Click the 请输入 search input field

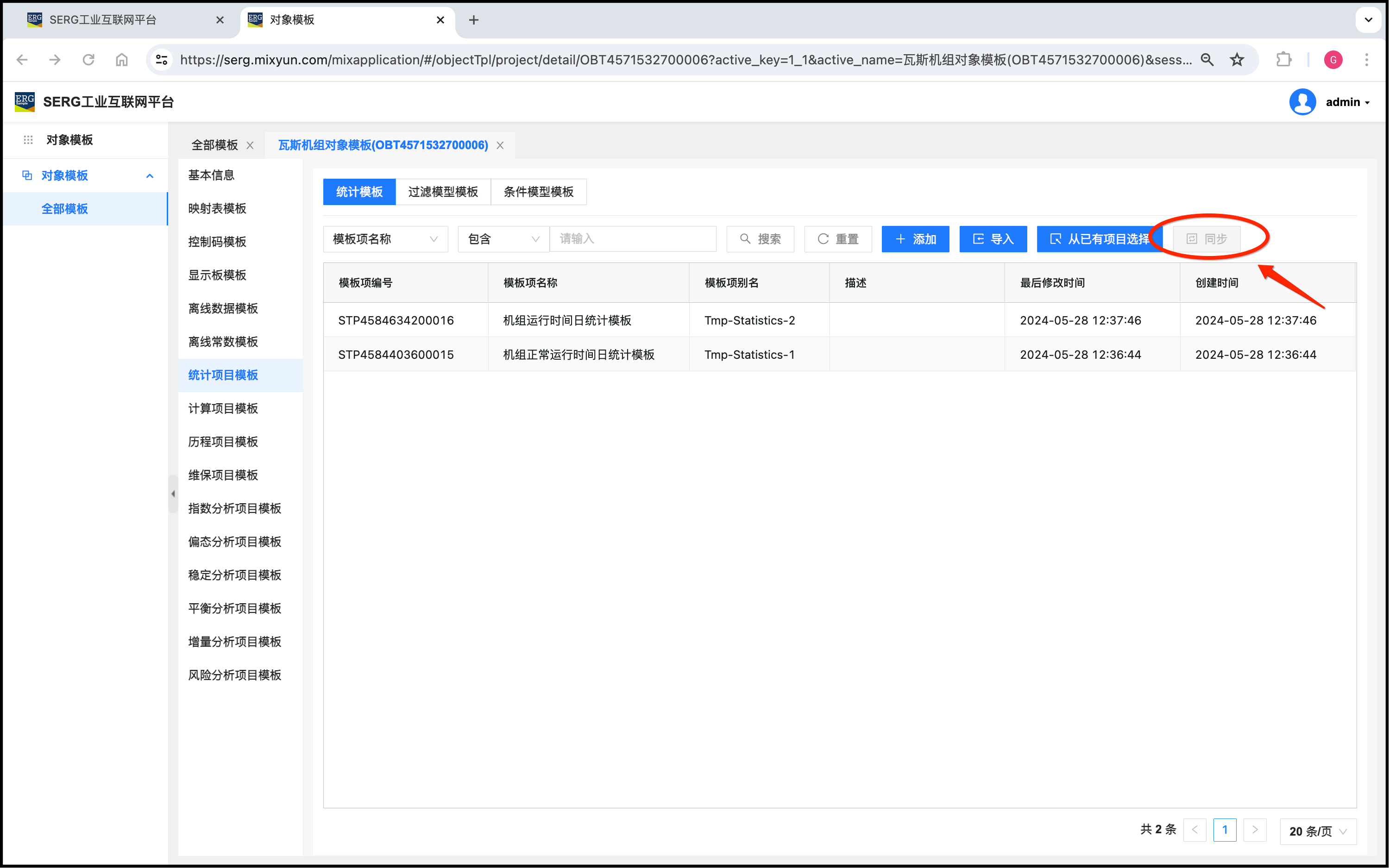(633, 239)
